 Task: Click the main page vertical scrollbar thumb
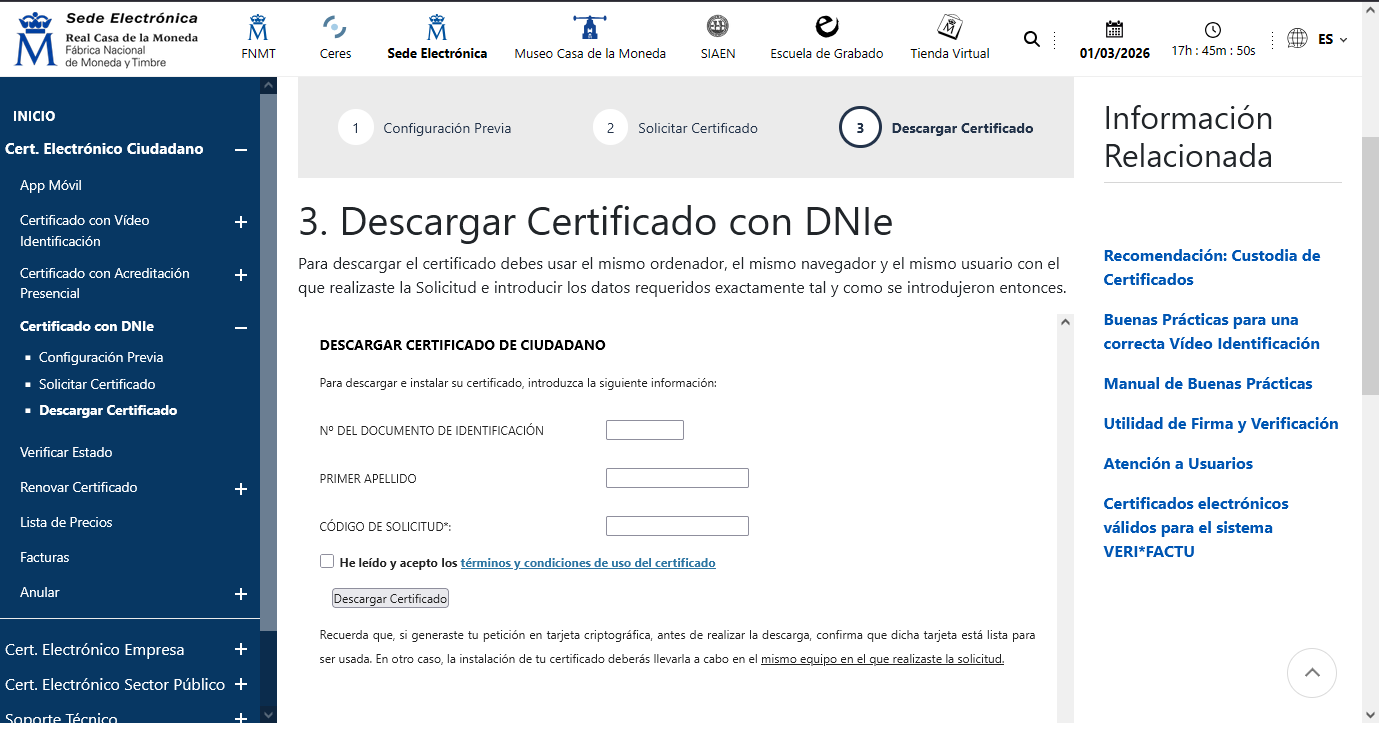click(1370, 265)
